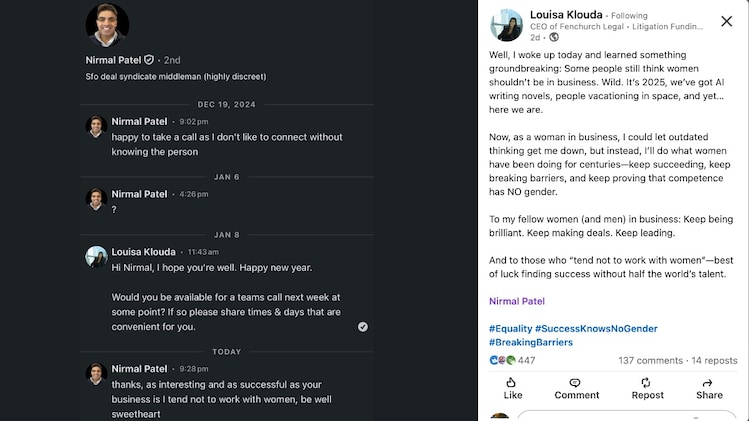Open Louisa Klouda's avatar in post header
The height and width of the screenshot is (421, 749).
pyautogui.click(x=507, y=25)
